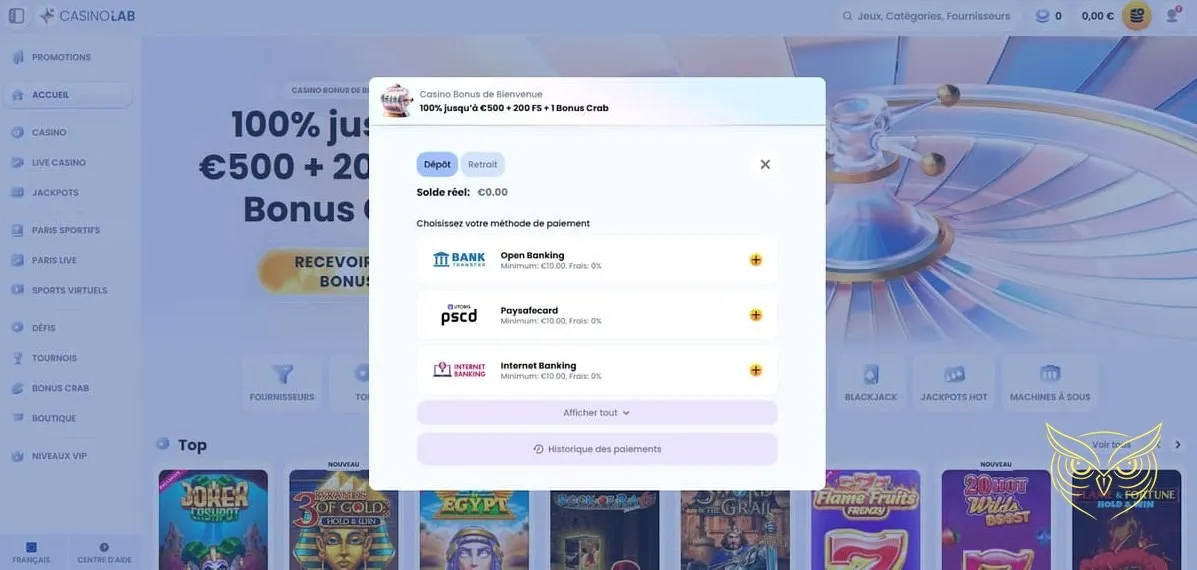Click the Open Banking method name
The width and height of the screenshot is (1197, 570).
coord(532,255)
